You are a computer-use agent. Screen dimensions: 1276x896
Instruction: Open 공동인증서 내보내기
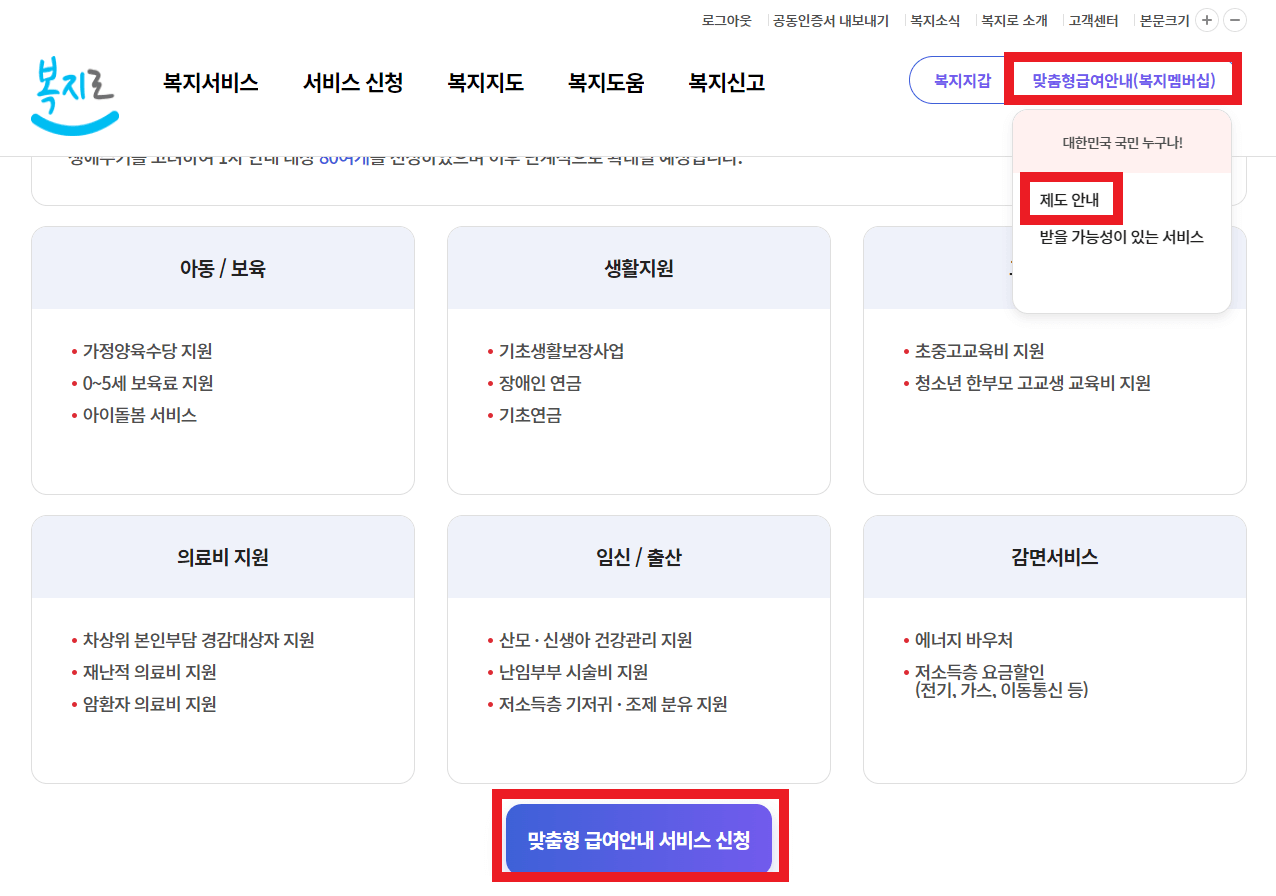point(830,19)
